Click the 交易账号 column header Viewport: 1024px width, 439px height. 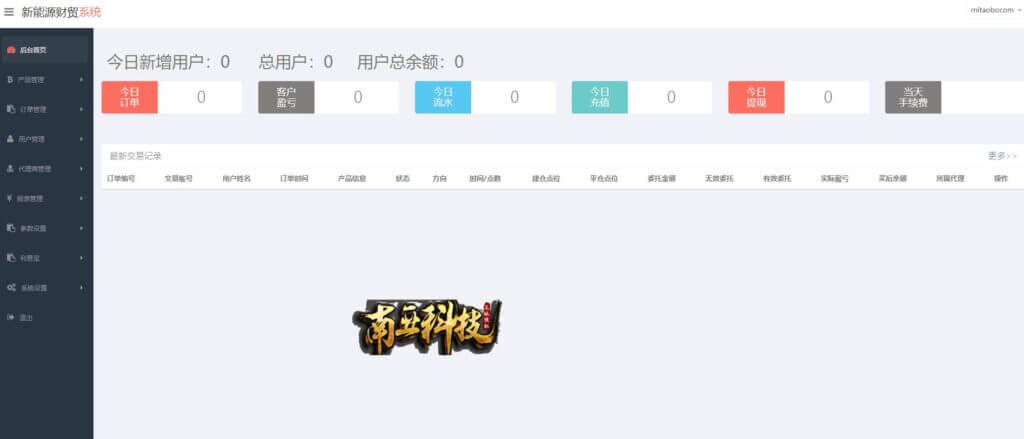click(178, 178)
